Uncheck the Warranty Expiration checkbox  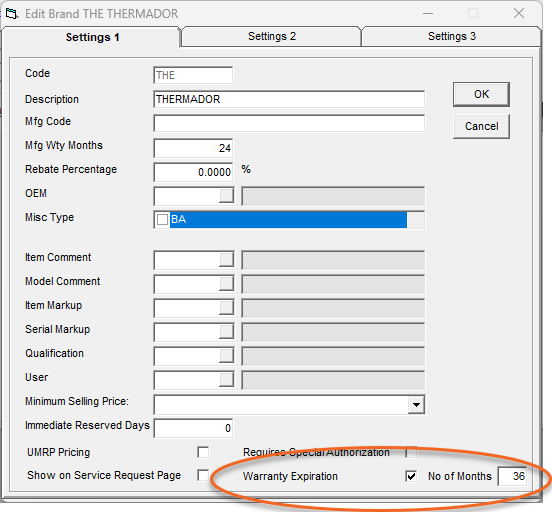411,476
